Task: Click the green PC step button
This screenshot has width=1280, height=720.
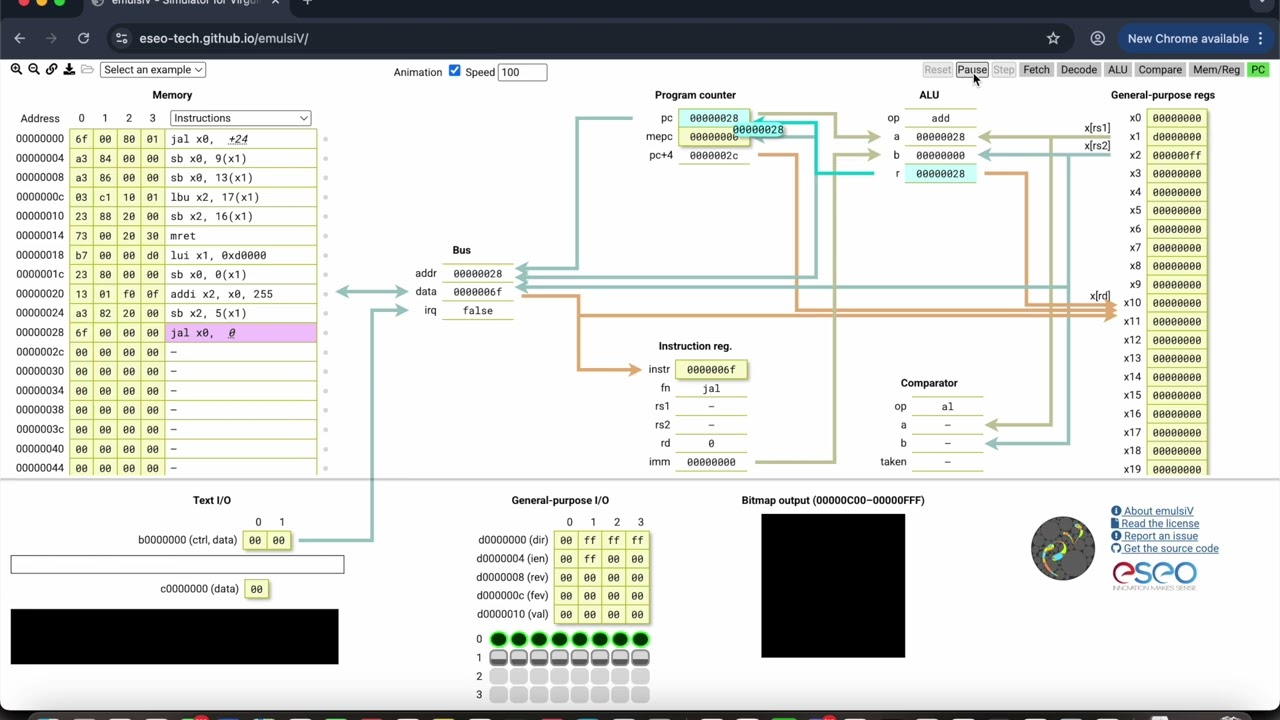Action: coord(1258,70)
